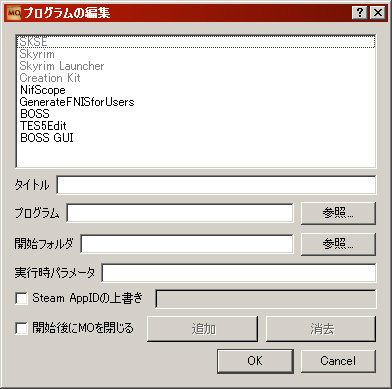The width and height of the screenshot is (392, 389).
Task: Click the 追加 button
Action: coord(202,329)
